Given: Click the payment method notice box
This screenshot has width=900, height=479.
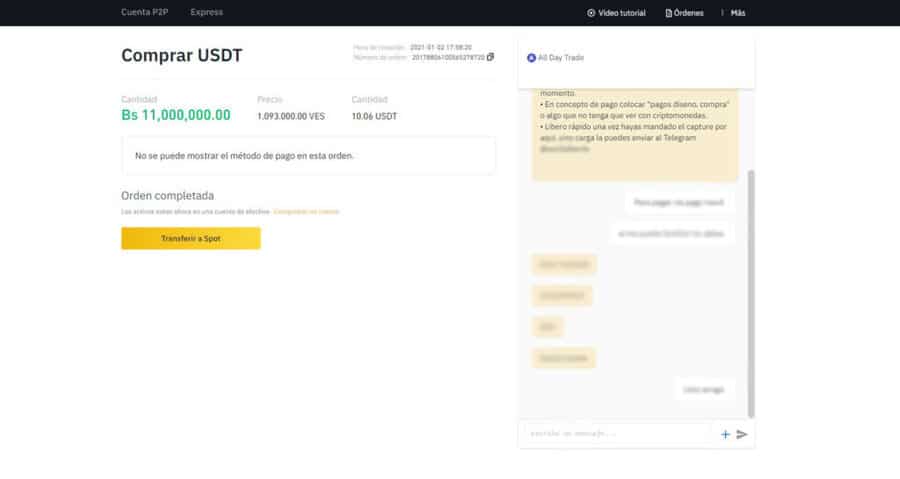Looking at the screenshot, I should pos(308,156).
